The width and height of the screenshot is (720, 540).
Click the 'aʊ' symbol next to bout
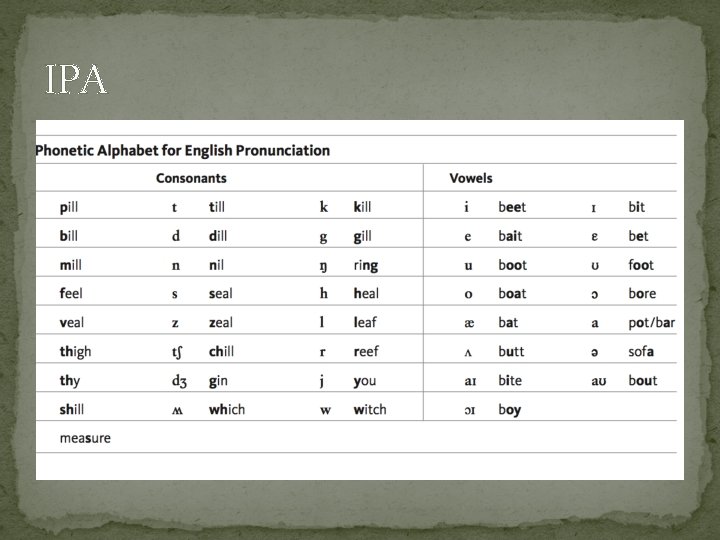coord(599,381)
